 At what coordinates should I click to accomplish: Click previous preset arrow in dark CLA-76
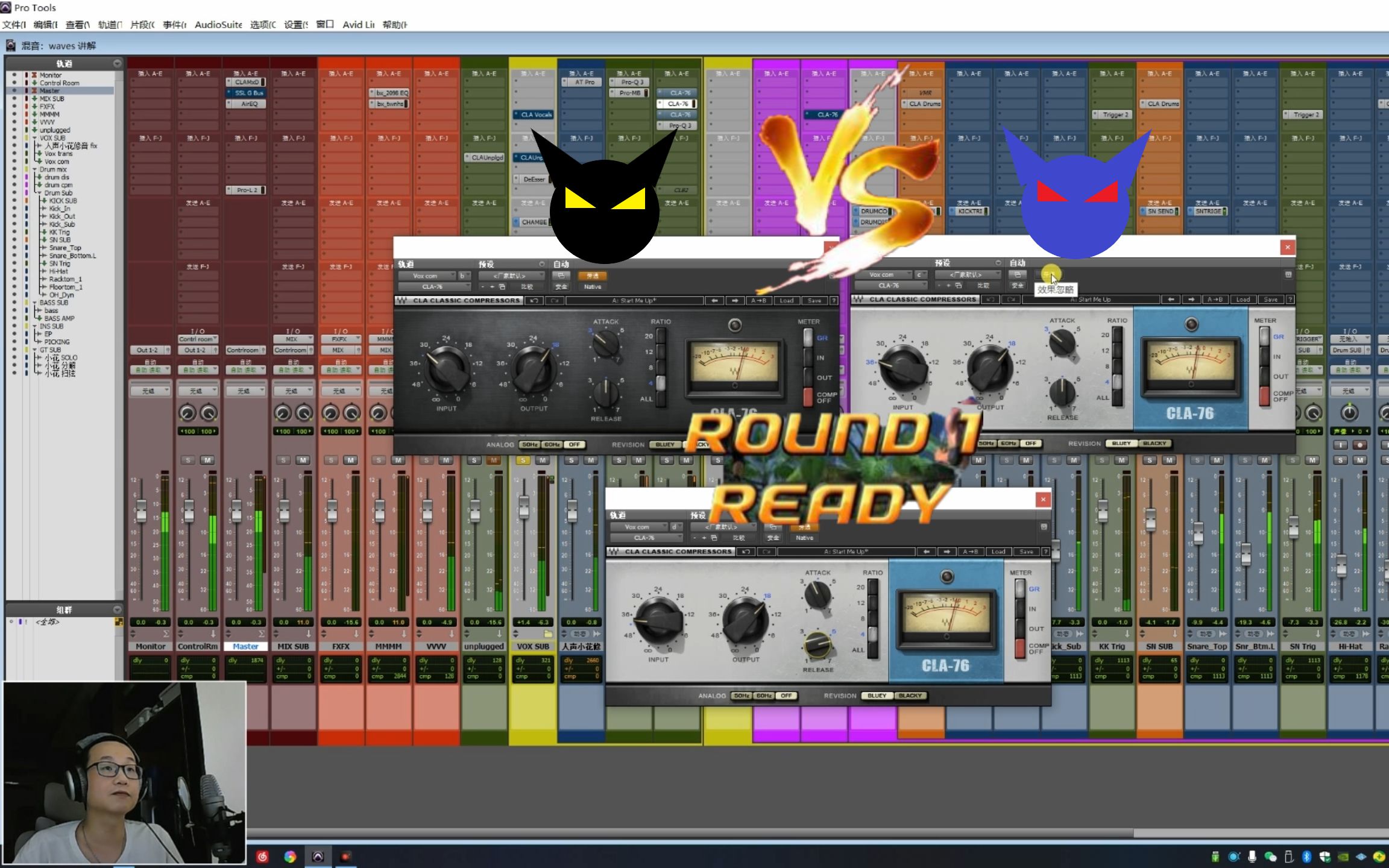coord(714,300)
